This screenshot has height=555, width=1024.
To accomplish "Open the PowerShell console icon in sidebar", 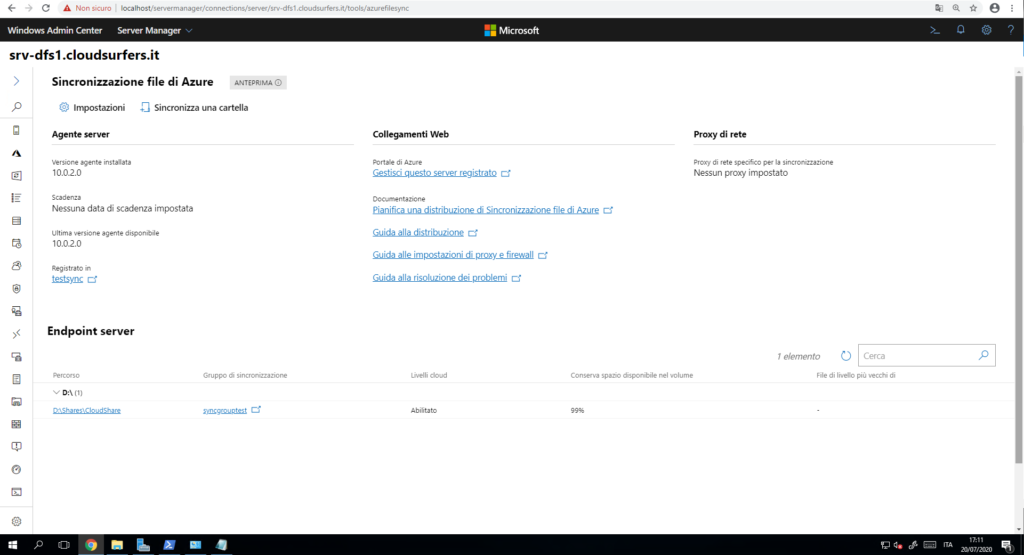I will [16, 492].
